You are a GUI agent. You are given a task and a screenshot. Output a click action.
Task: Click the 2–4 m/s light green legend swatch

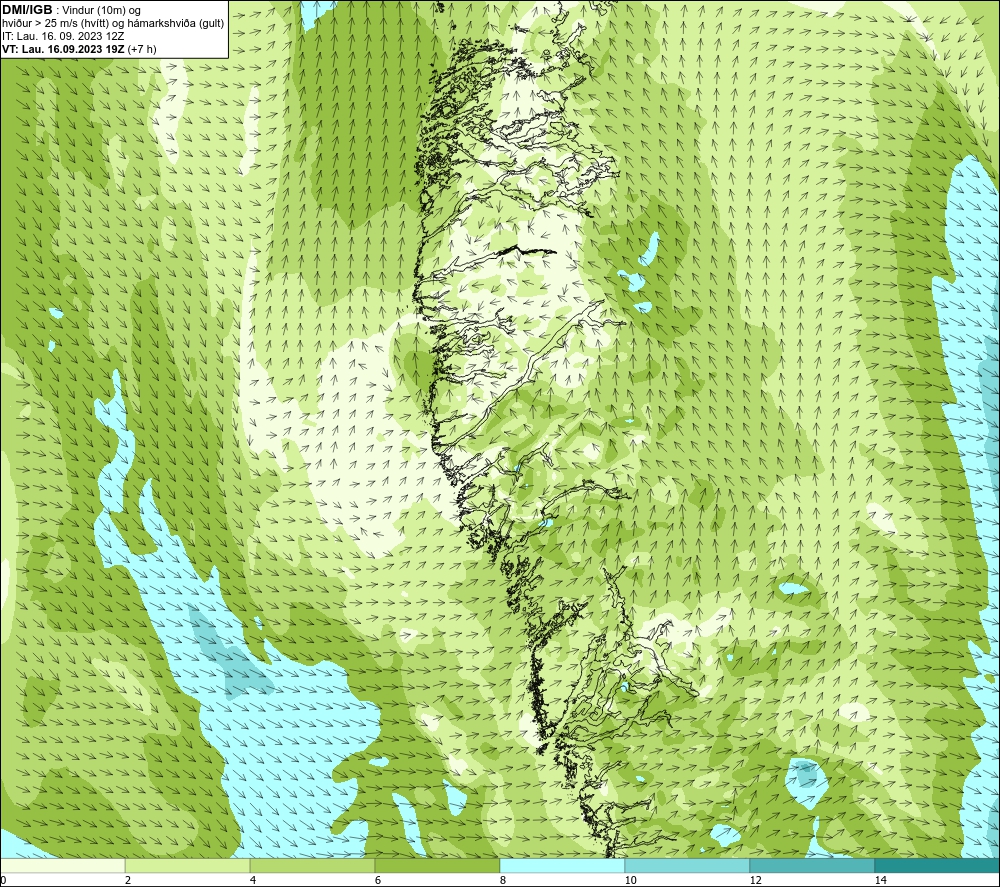pos(188,866)
